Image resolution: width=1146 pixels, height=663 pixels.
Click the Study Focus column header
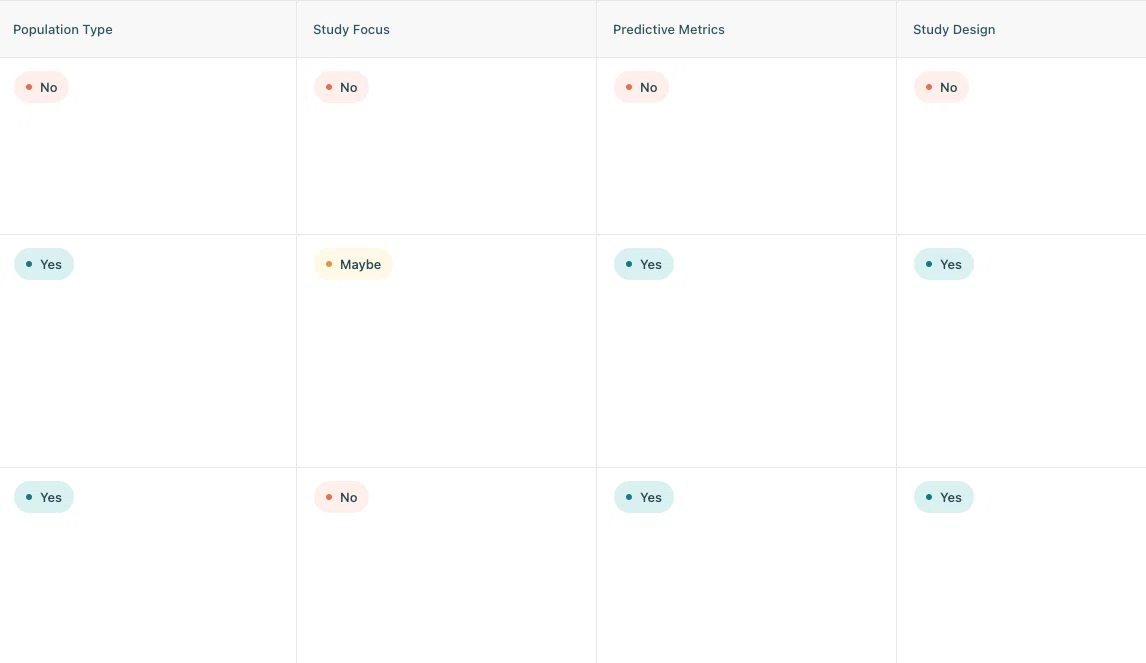tap(351, 29)
